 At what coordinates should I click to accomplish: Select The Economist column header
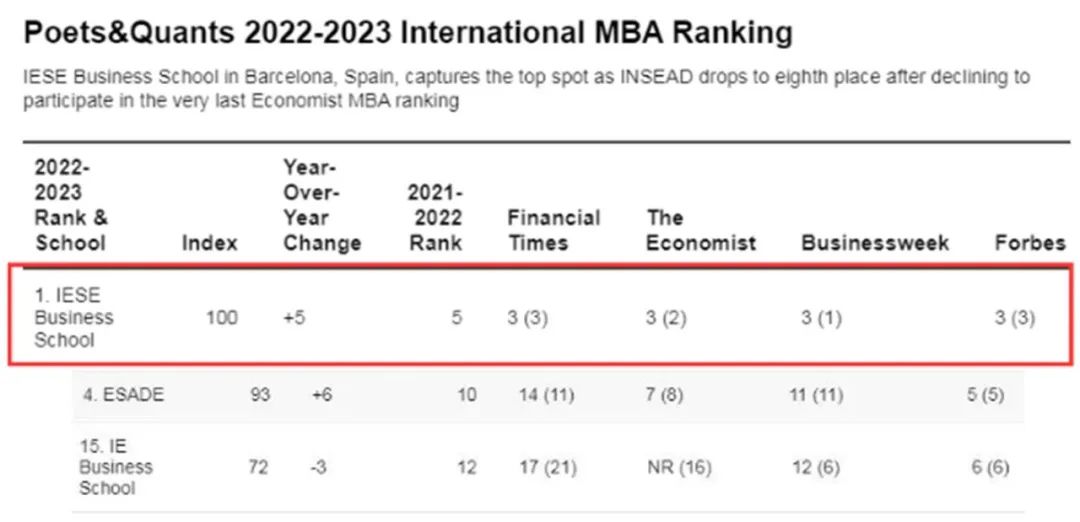[x=700, y=230]
